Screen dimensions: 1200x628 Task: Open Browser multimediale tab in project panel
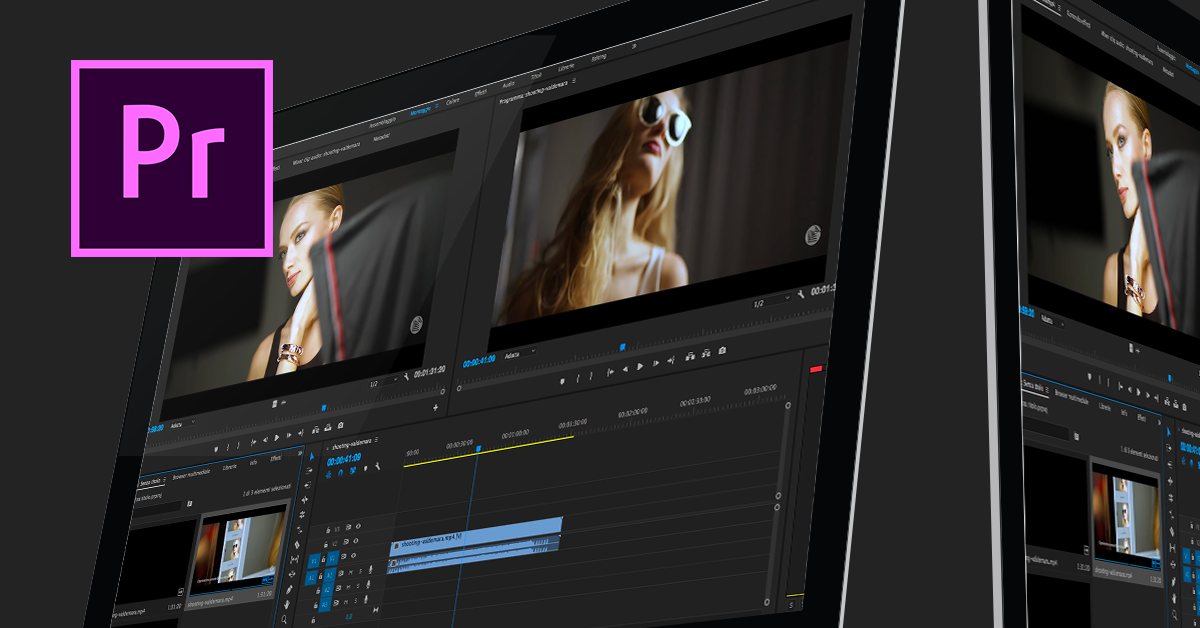[193, 474]
